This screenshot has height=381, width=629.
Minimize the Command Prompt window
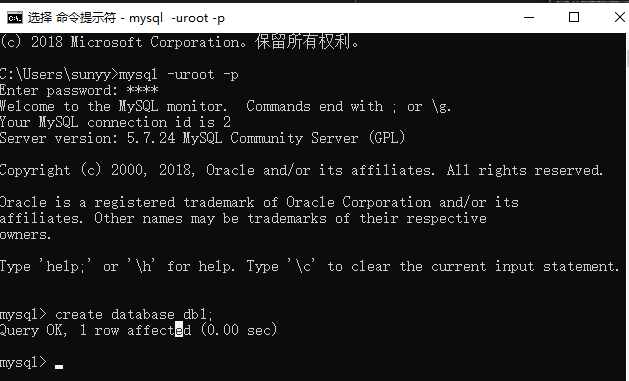tap(529, 18)
